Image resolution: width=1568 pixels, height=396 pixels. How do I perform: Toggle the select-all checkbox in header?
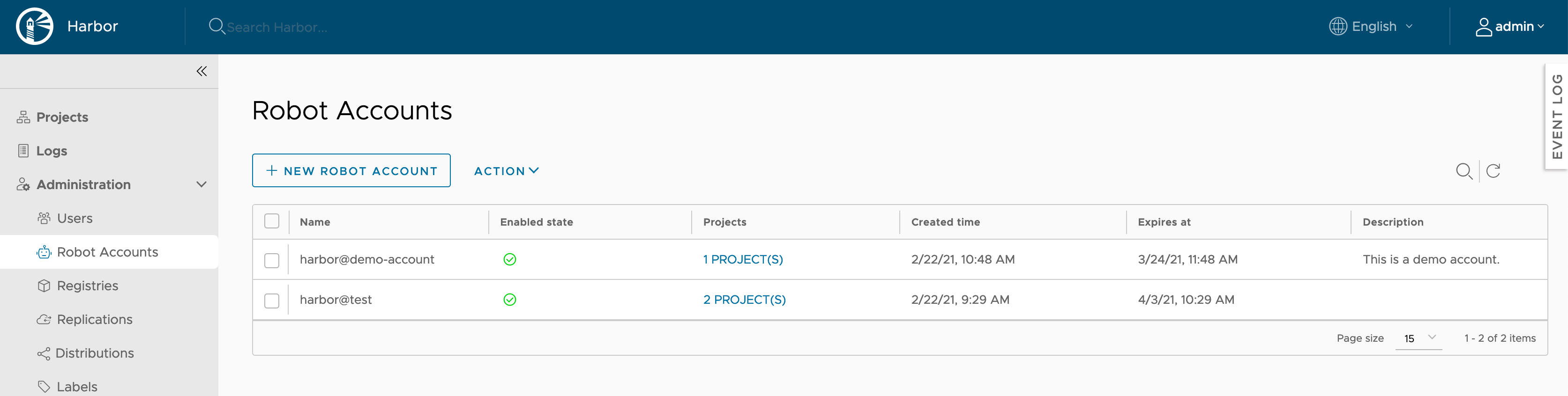pyautogui.click(x=271, y=221)
